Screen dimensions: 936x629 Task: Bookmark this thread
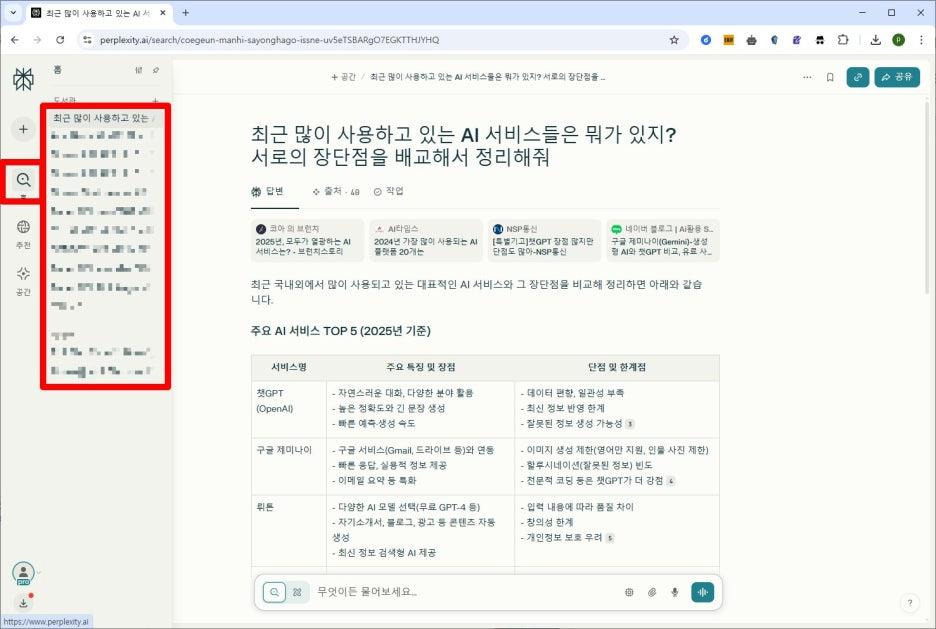pos(830,77)
